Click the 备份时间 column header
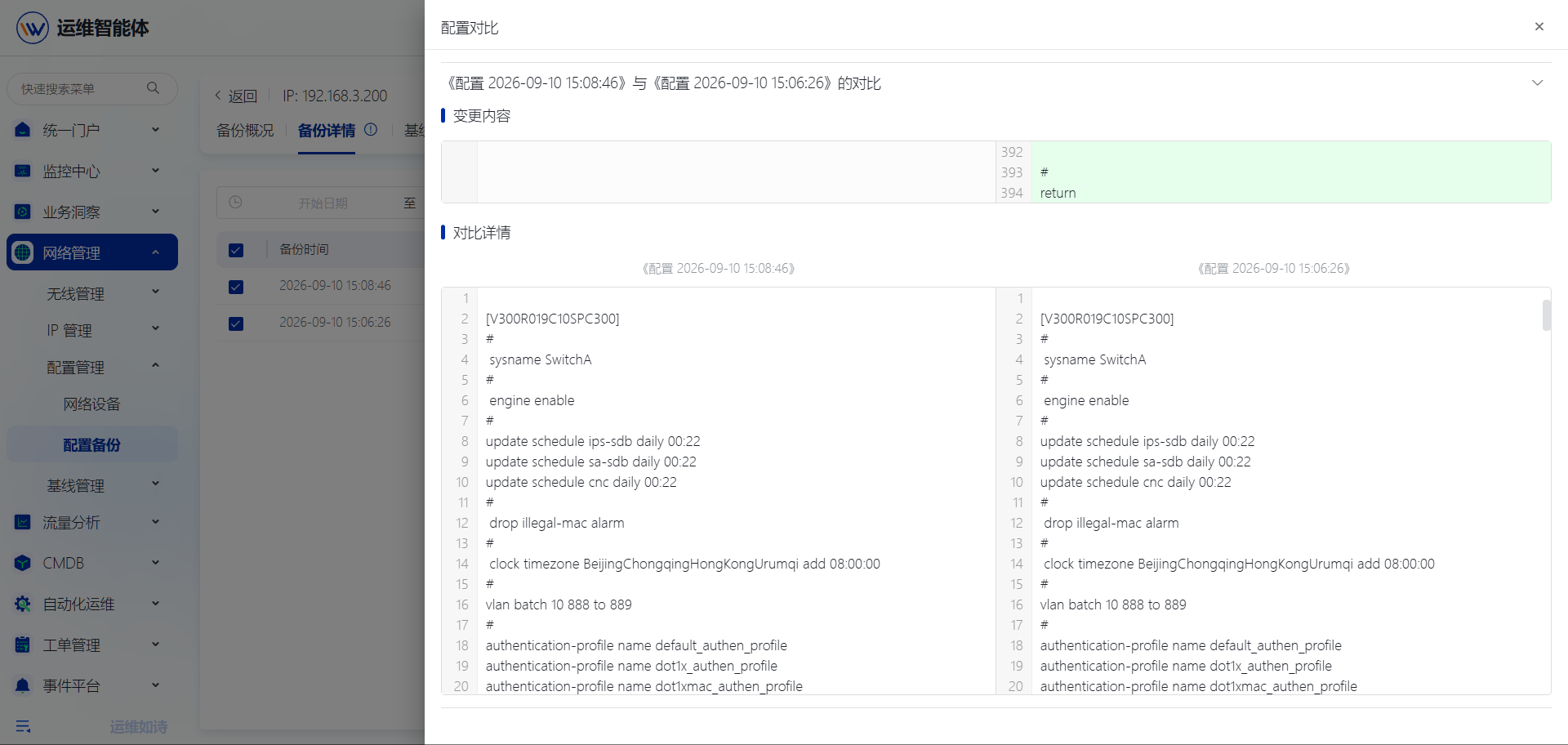 [x=304, y=249]
